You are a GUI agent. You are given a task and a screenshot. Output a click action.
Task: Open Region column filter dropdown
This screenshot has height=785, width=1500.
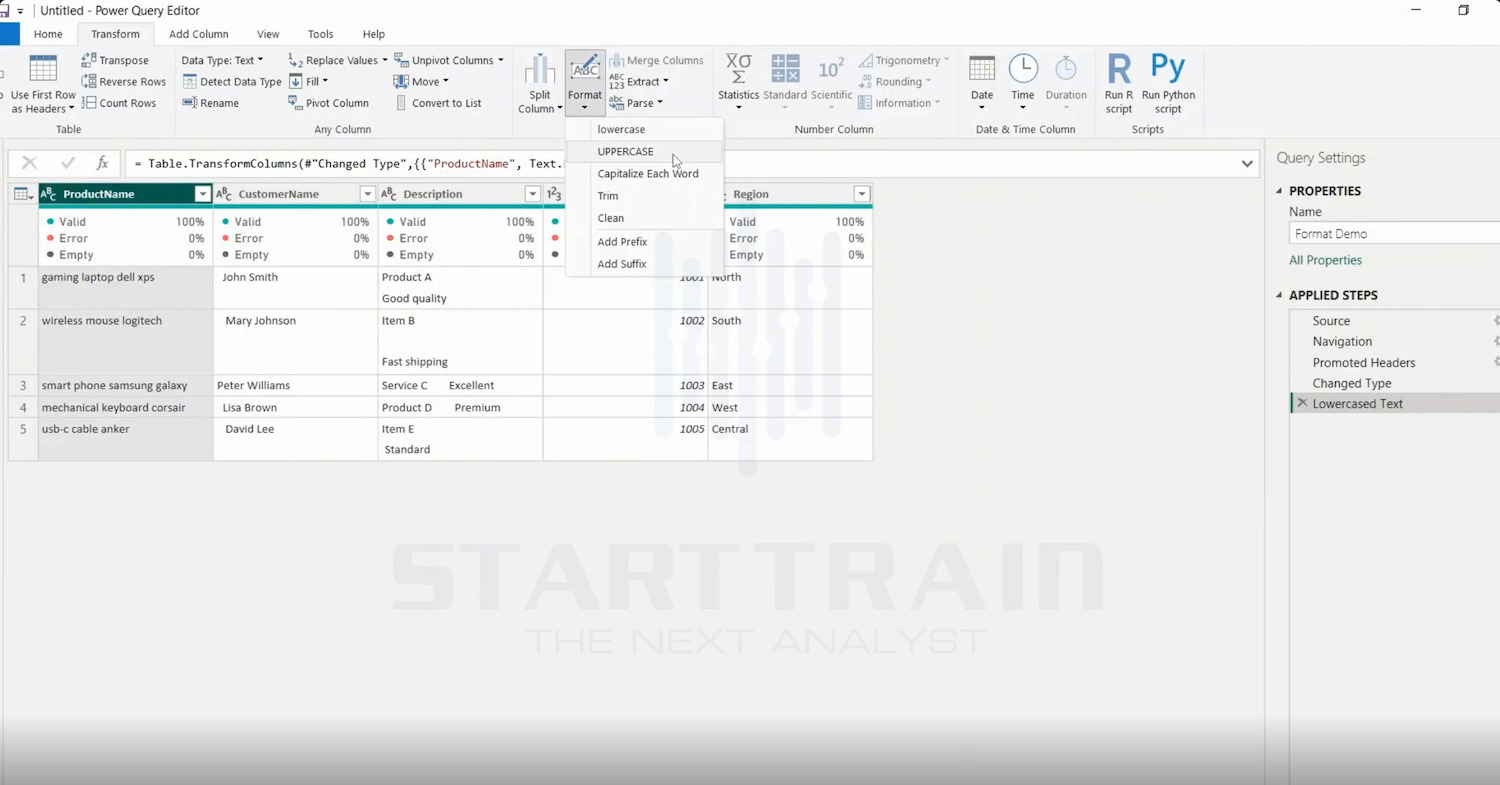[x=862, y=194]
